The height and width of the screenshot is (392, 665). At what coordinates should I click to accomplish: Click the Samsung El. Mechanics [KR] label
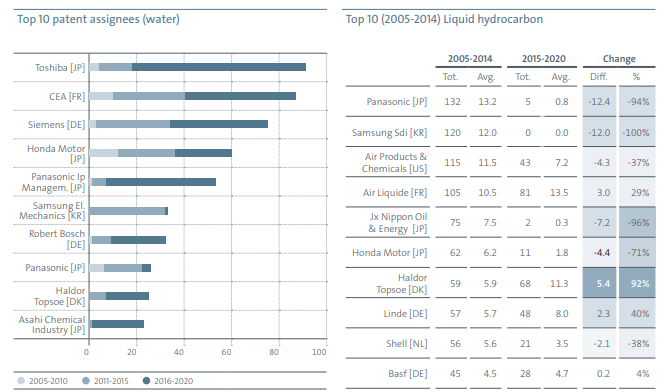click(x=52, y=210)
